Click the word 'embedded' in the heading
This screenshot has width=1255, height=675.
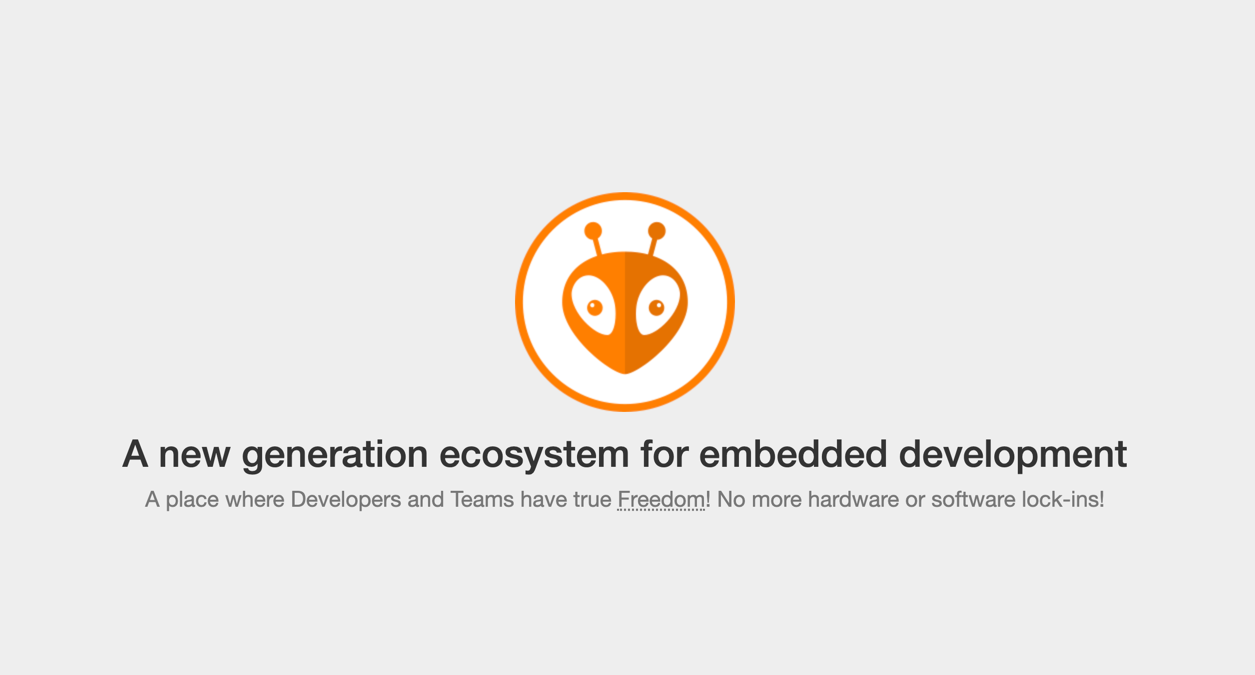(793, 454)
